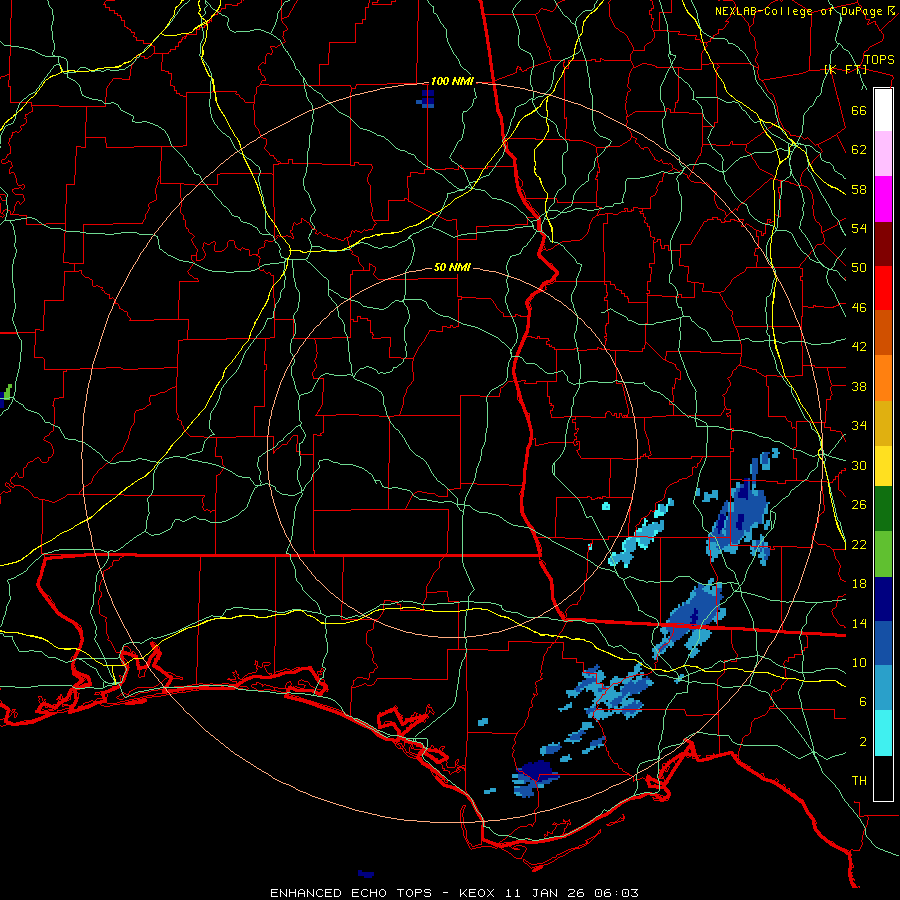Click the 50 NMI range ring label
Screen dimensions: 900x900
click(452, 267)
